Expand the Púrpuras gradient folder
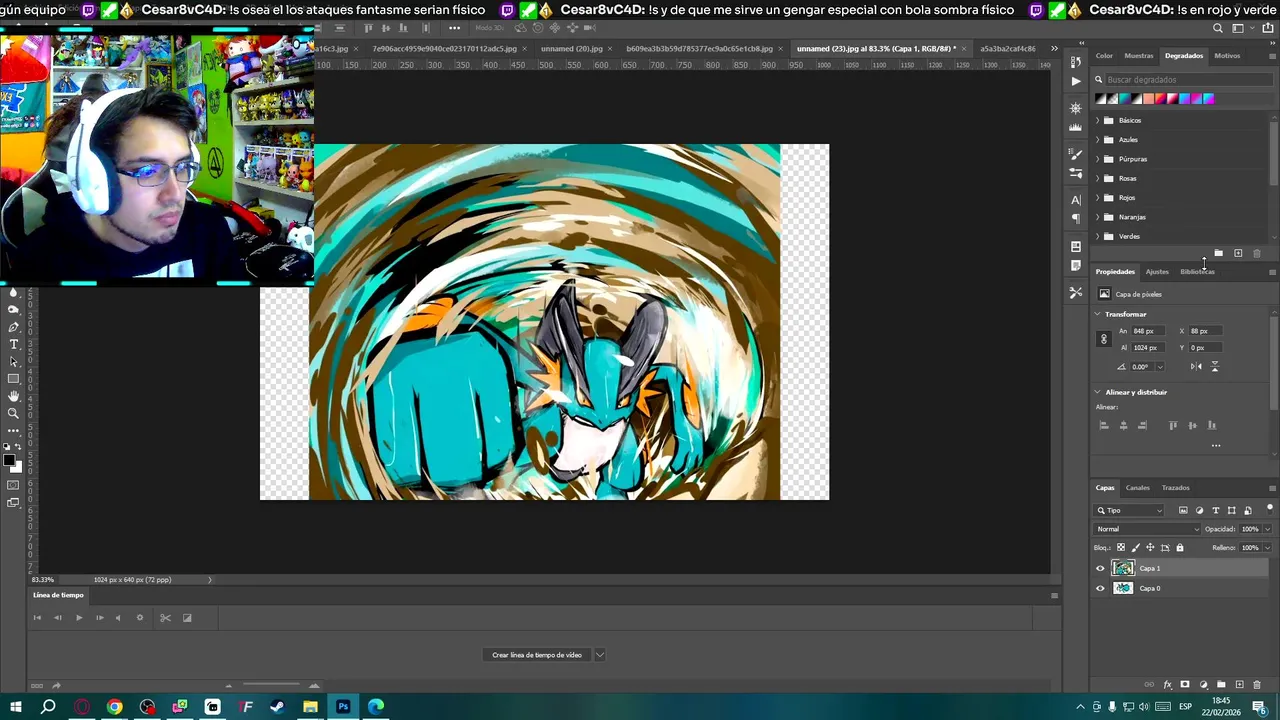This screenshot has width=1280, height=720. [1098, 159]
